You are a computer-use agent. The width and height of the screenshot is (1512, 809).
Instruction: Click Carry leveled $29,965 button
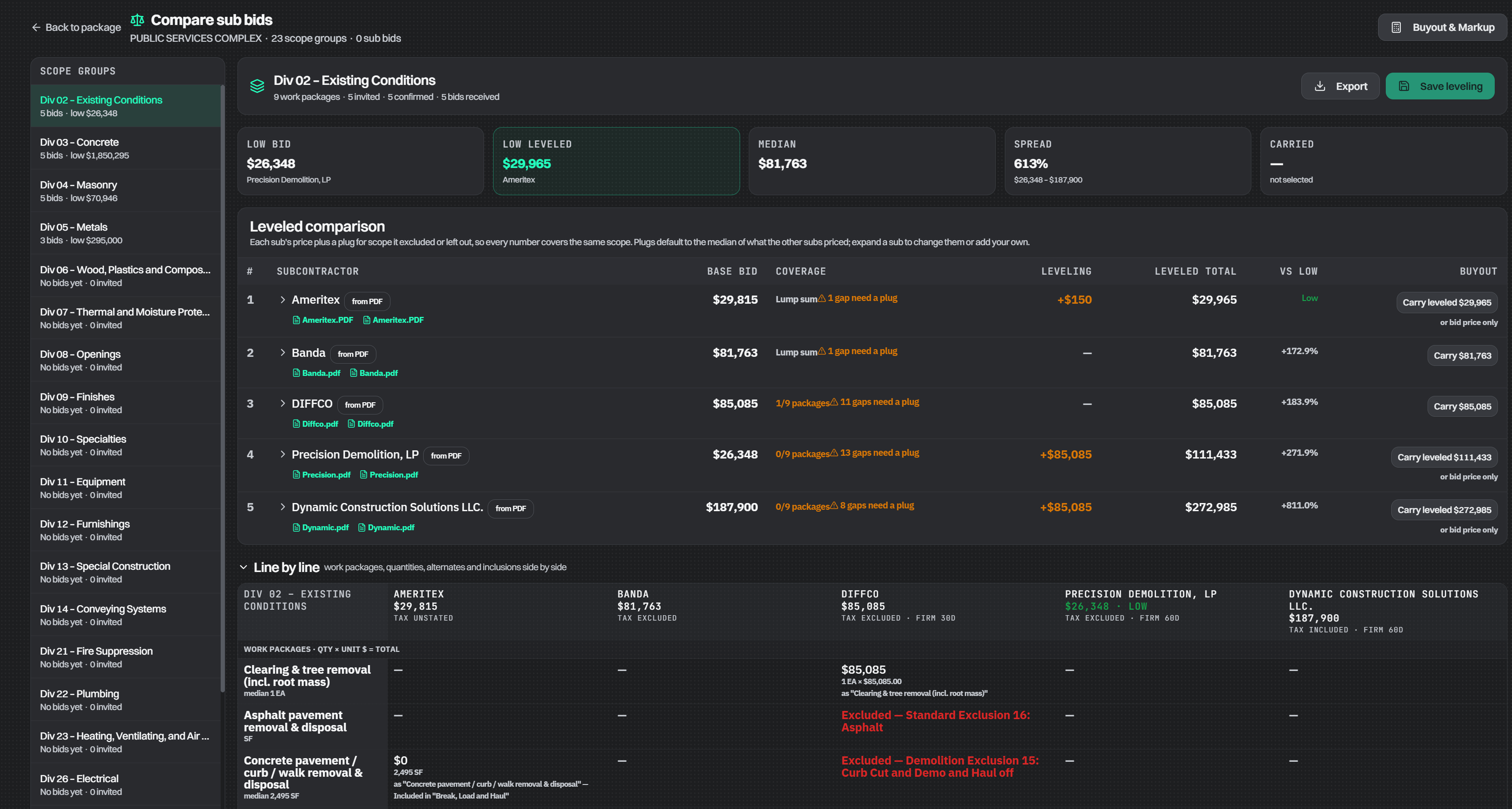(1447, 303)
